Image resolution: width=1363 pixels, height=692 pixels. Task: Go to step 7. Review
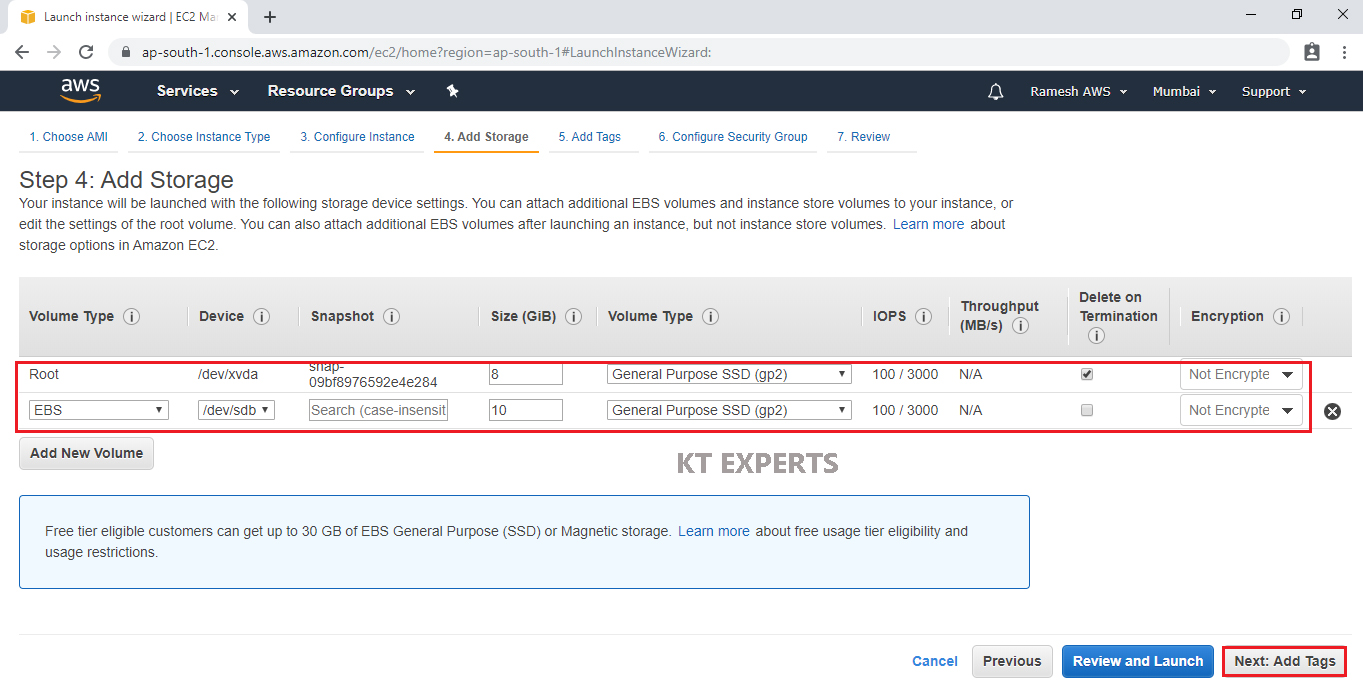click(864, 137)
